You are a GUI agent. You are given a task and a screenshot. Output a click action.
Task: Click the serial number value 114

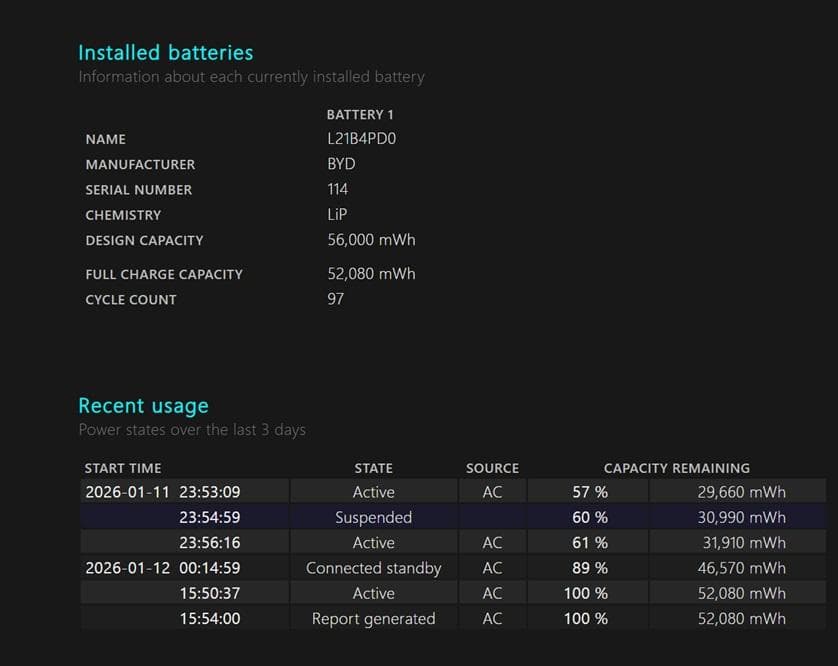click(338, 189)
